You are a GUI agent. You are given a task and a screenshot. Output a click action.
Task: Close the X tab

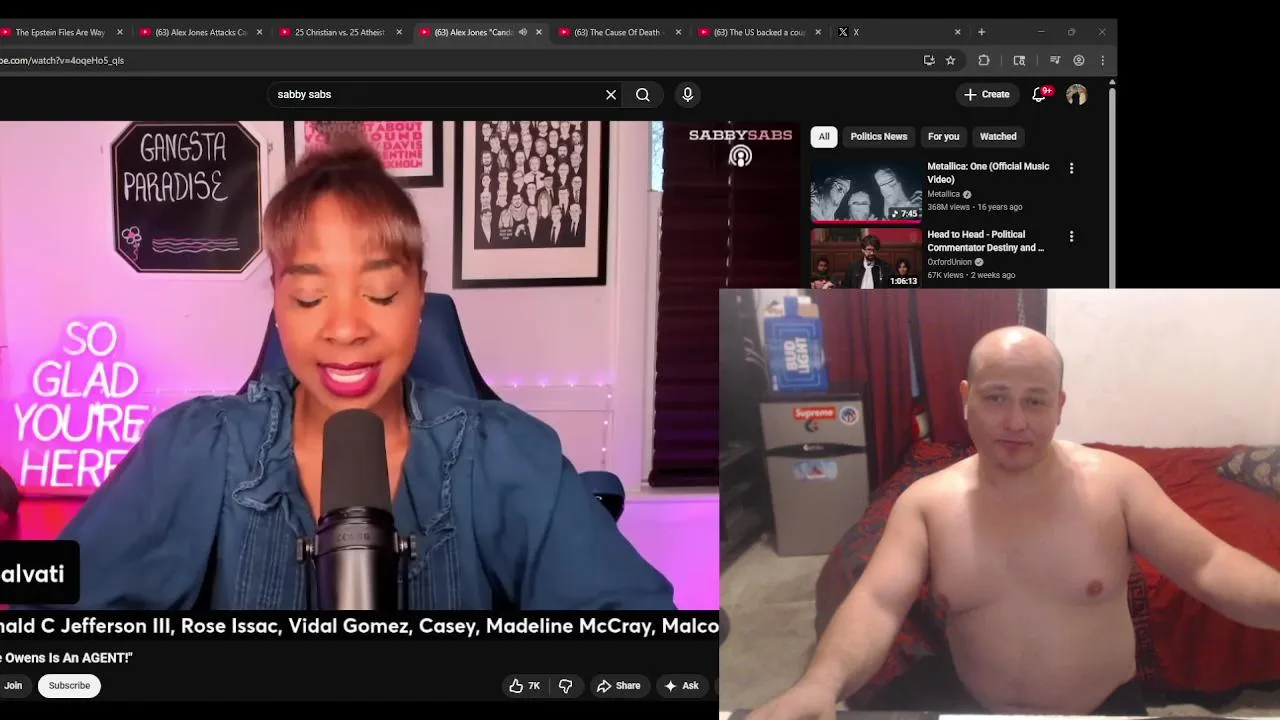(x=957, y=32)
